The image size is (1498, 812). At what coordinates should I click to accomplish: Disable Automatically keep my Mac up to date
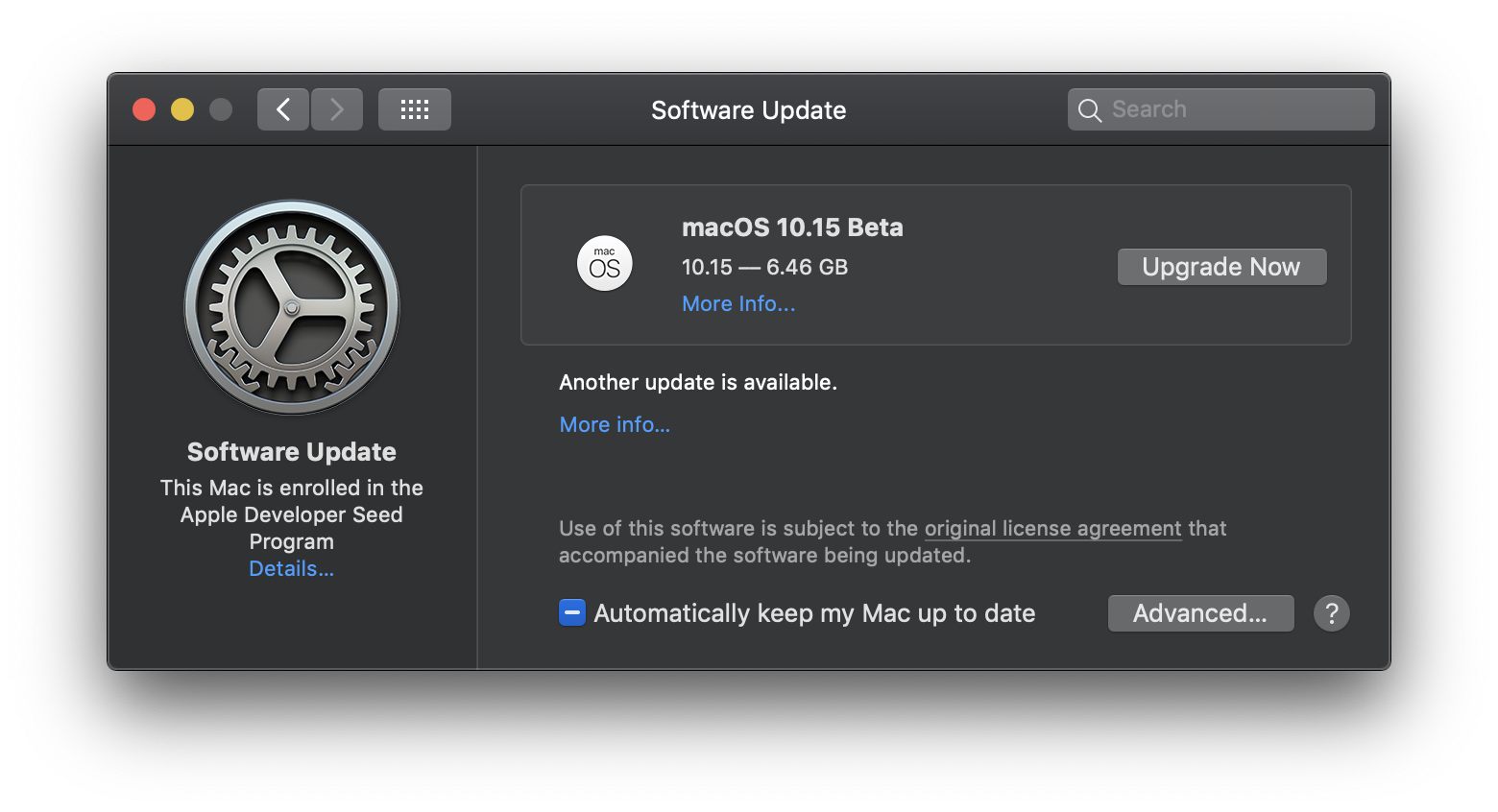(x=571, y=611)
